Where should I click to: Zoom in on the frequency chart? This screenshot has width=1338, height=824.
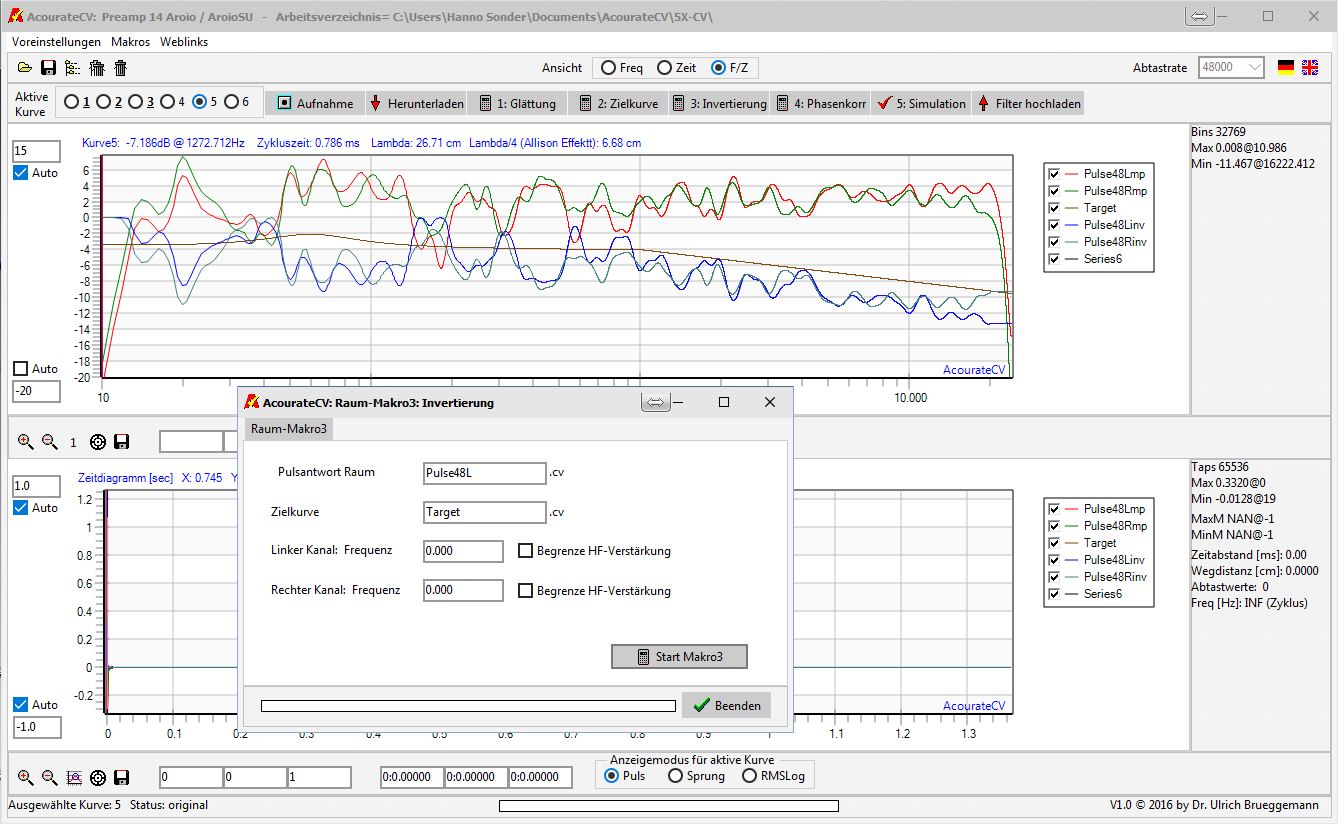pyautogui.click(x=25, y=442)
